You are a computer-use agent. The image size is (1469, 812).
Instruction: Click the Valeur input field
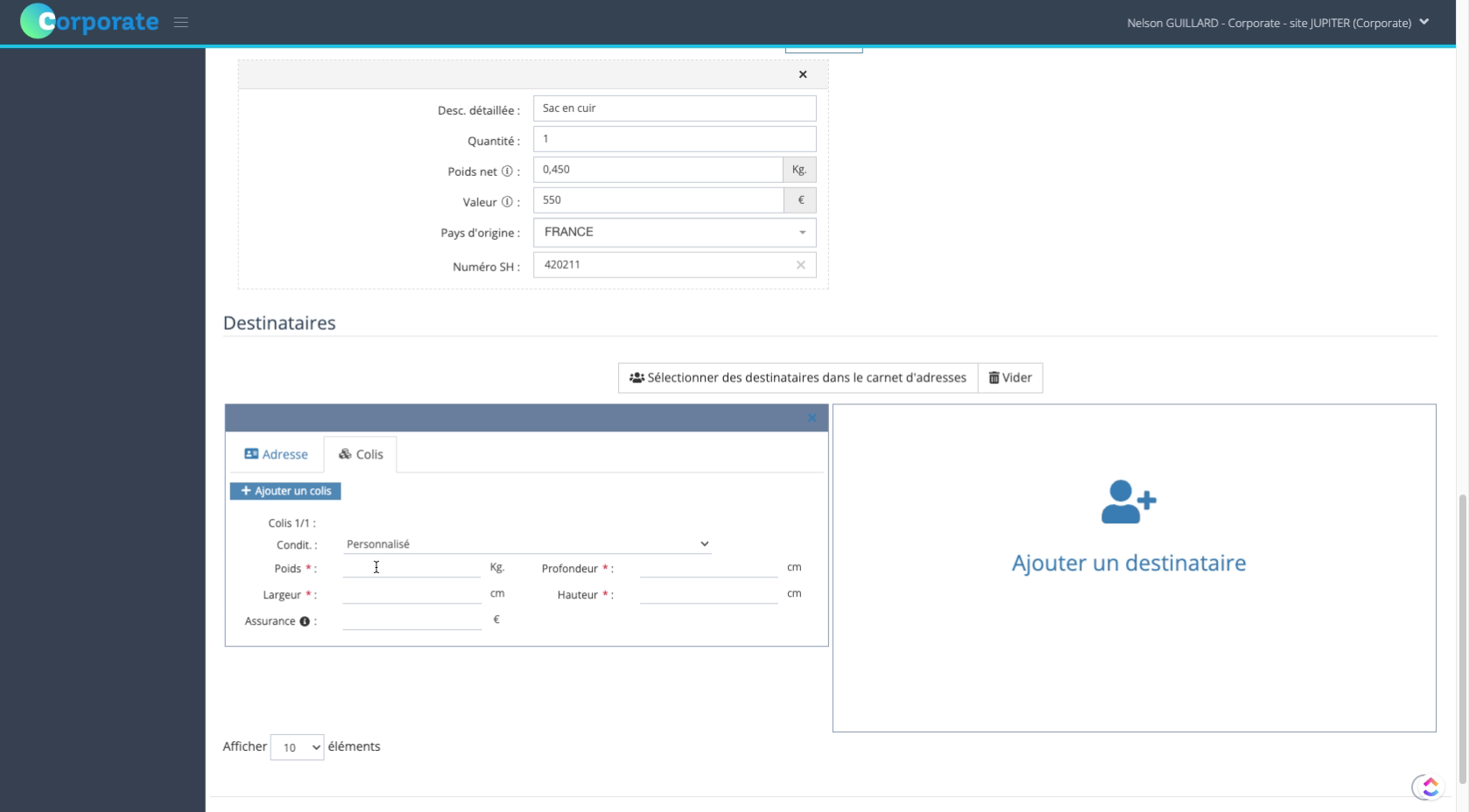(657, 200)
